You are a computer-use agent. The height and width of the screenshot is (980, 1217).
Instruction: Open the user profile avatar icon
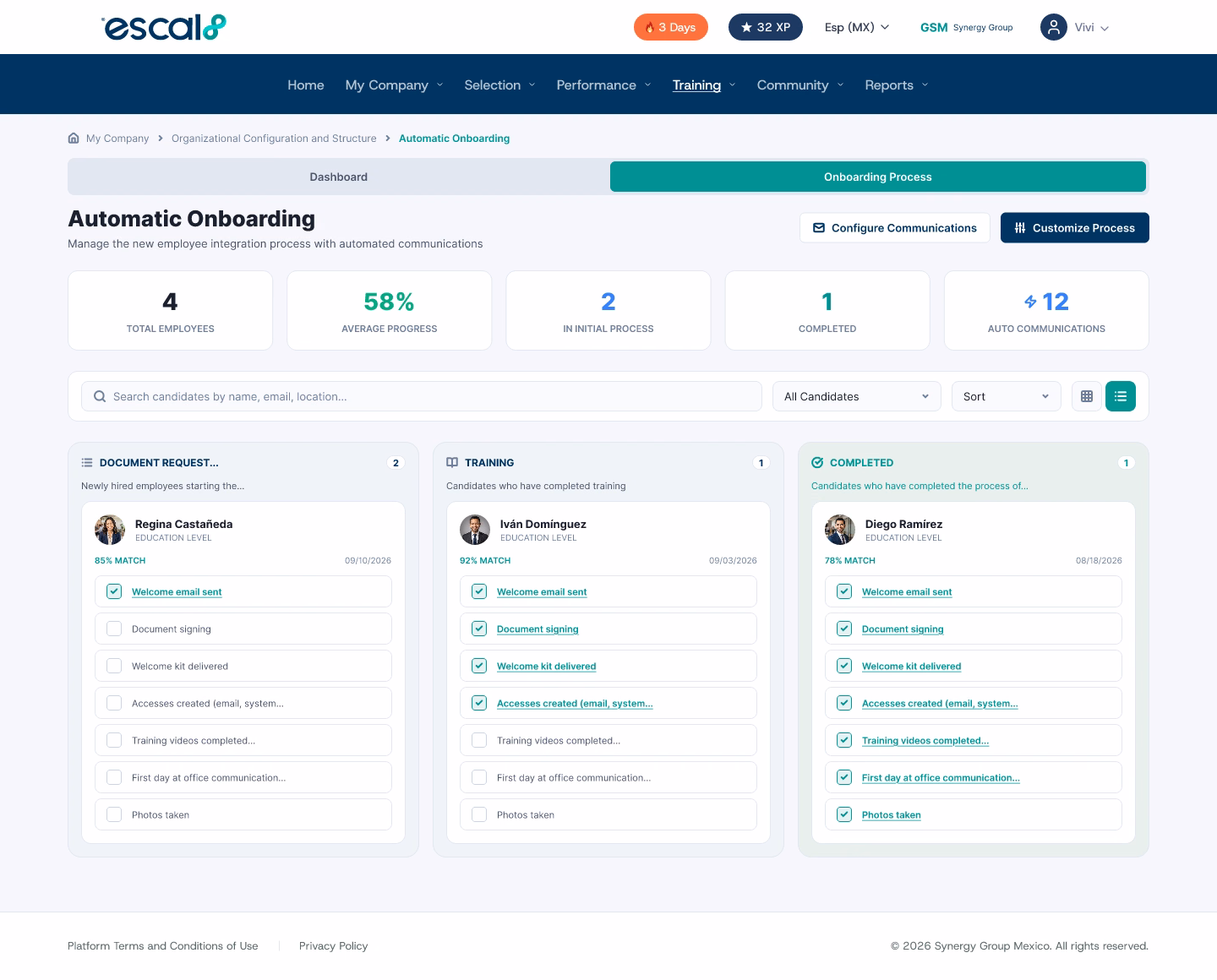(x=1054, y=27)
